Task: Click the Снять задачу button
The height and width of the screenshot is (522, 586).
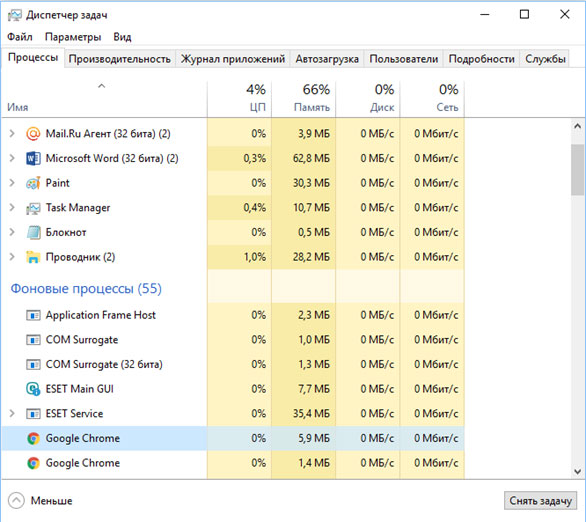Action: coord(540,501)
